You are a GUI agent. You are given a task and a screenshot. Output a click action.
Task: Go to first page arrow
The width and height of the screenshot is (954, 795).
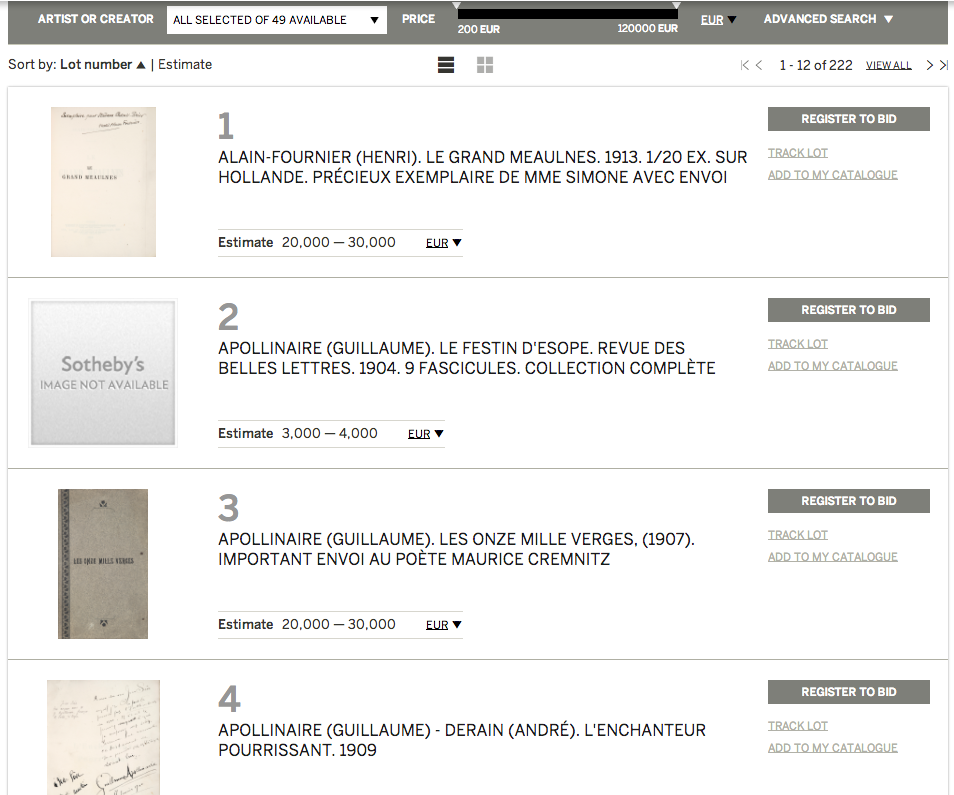[744, 65]
